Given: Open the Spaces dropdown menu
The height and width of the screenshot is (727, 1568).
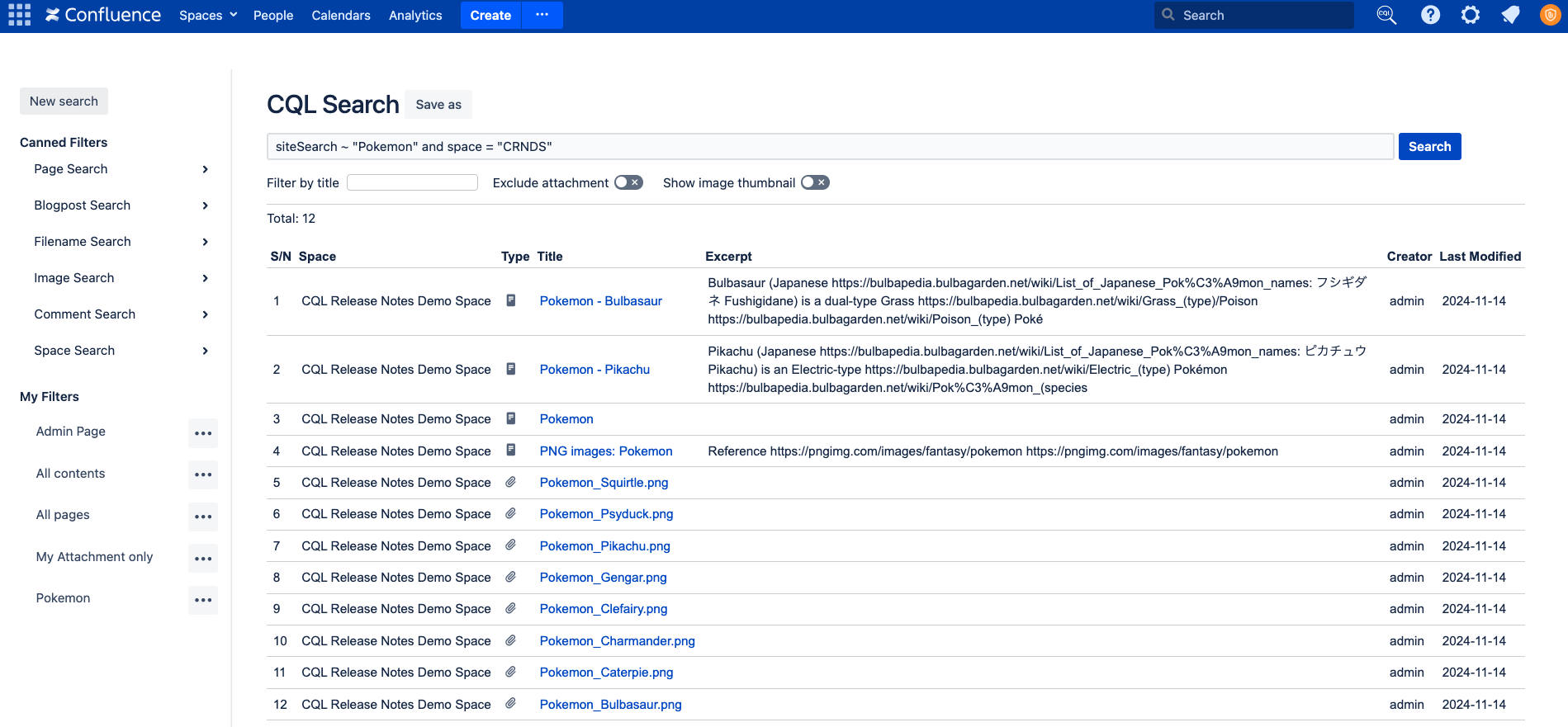Looking at the screenshot, I should click(208, 15).
